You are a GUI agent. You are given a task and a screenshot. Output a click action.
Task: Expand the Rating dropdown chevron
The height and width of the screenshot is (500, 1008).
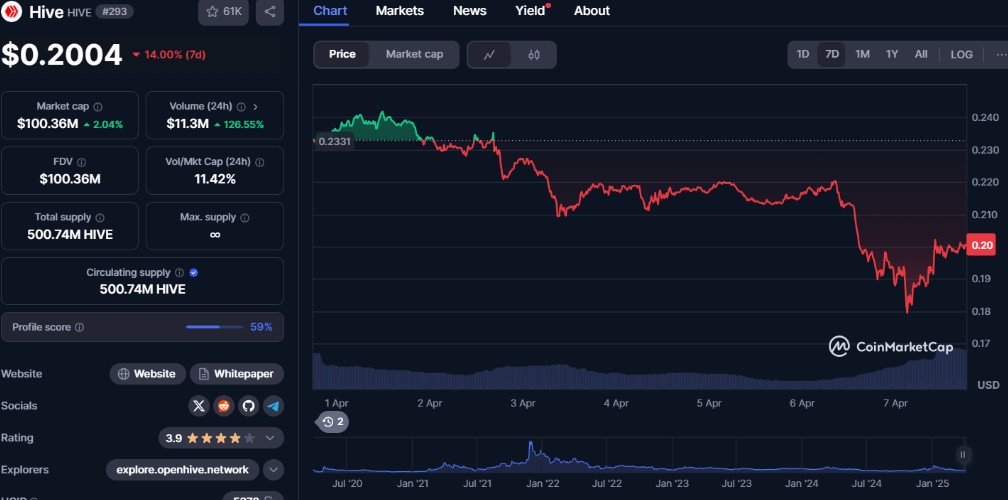pos(271,438)
